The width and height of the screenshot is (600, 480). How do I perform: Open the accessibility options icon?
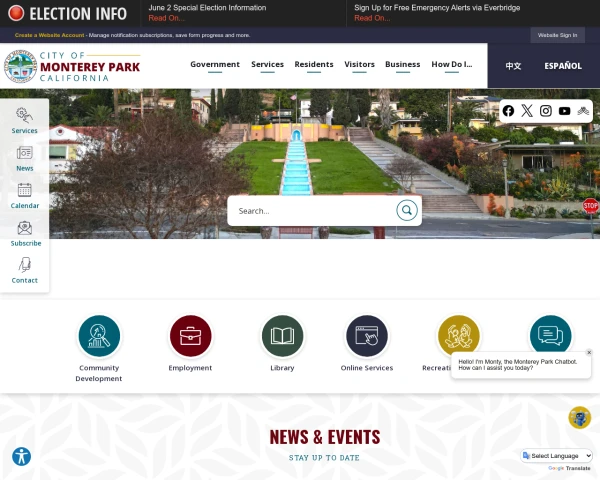(21, 457)
